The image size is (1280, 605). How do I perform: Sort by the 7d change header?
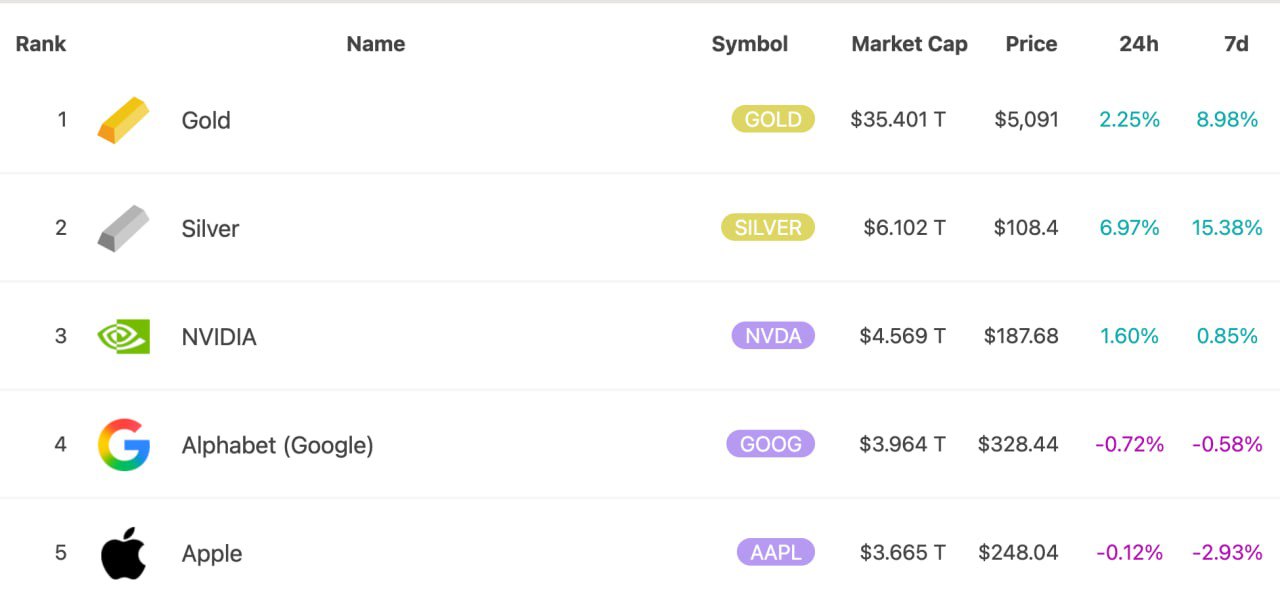1236,44
